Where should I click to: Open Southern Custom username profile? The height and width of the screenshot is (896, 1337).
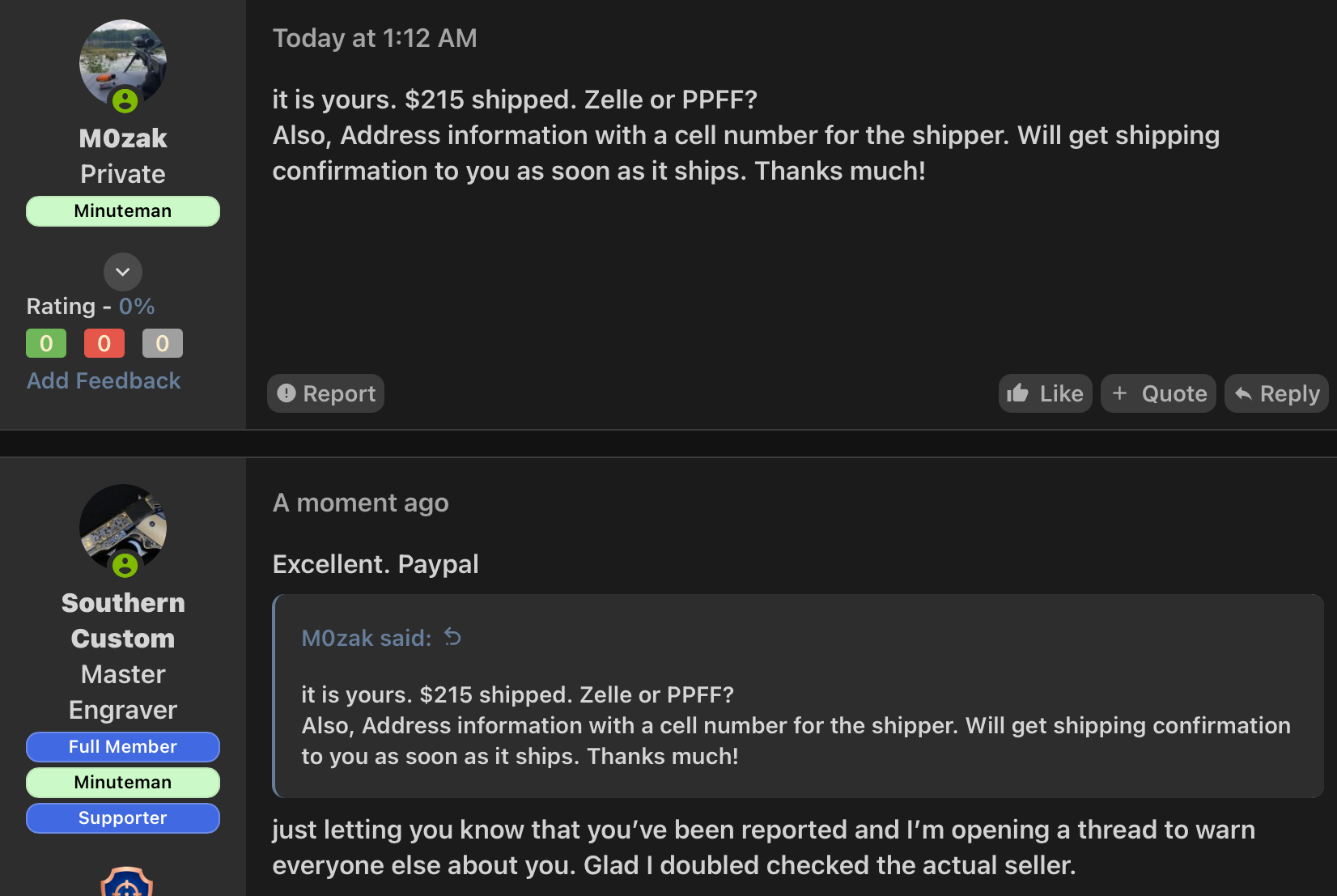point(123,621)
